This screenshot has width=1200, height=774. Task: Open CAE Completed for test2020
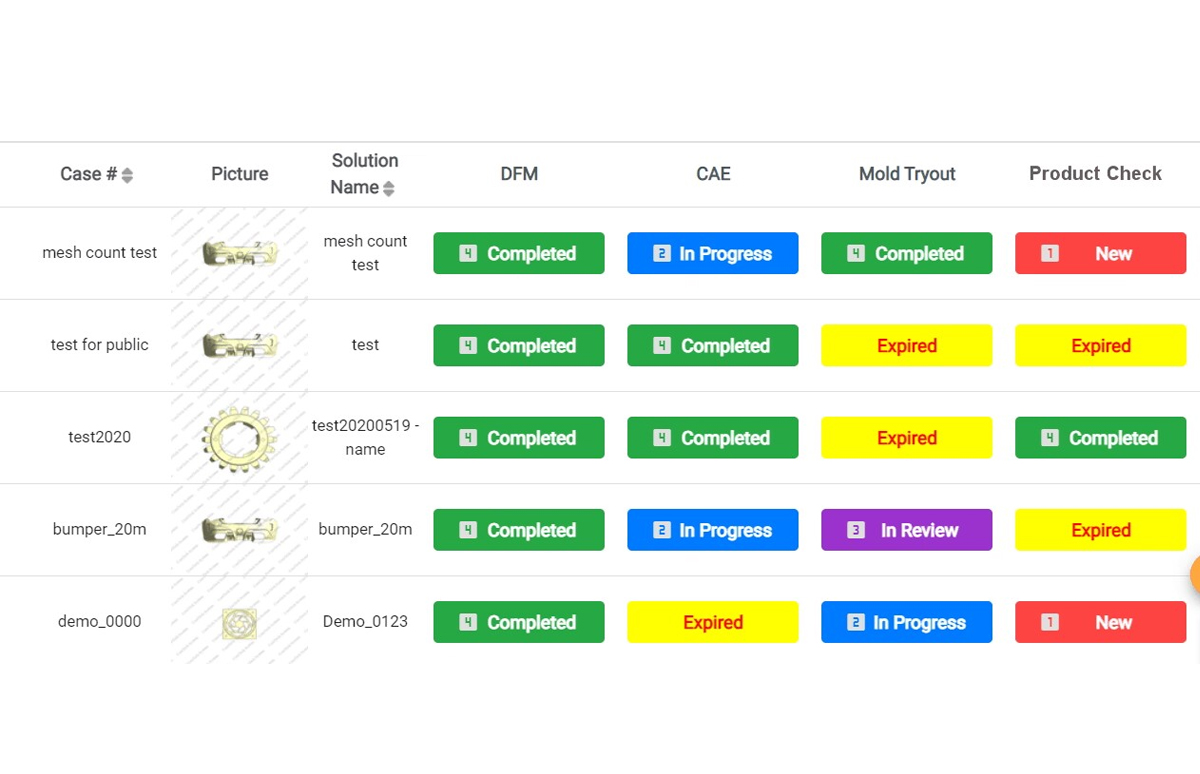coord(713,437)
